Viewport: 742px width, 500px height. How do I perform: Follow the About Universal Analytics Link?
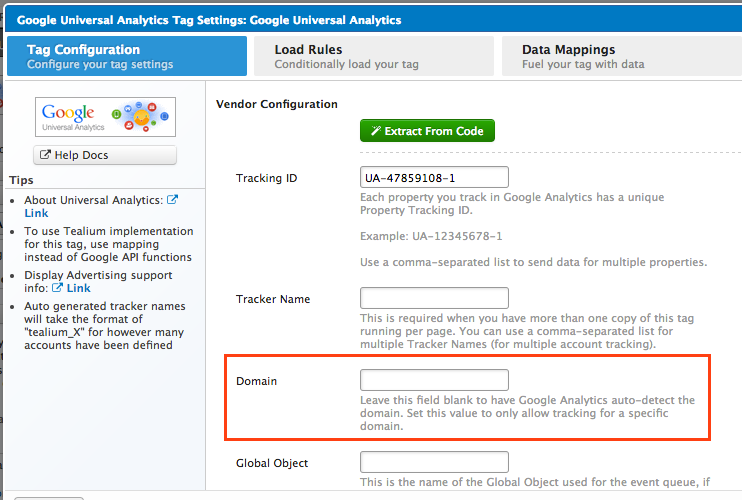(x=36, y=214)
